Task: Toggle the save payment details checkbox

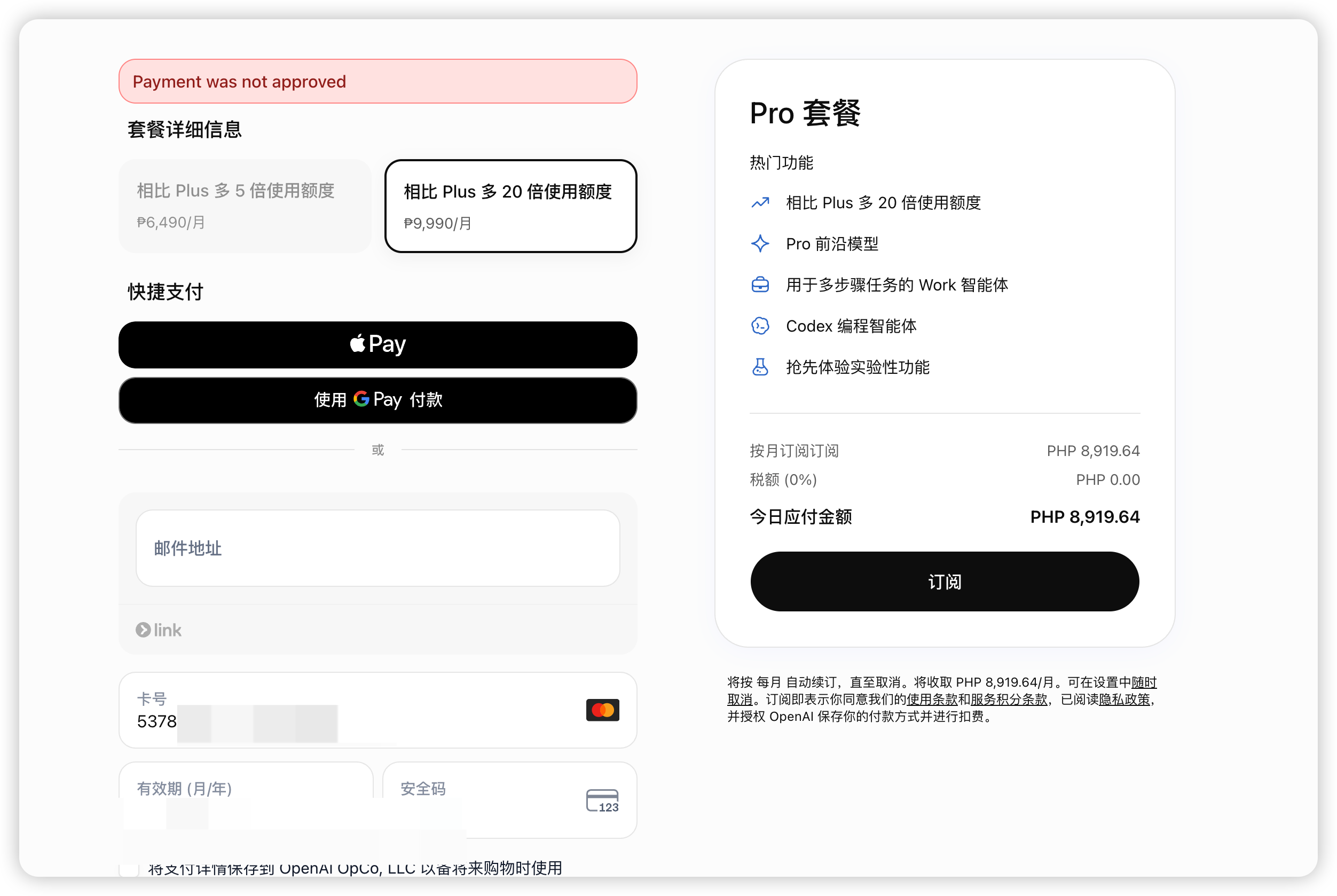Action: (x=129, y=869)
